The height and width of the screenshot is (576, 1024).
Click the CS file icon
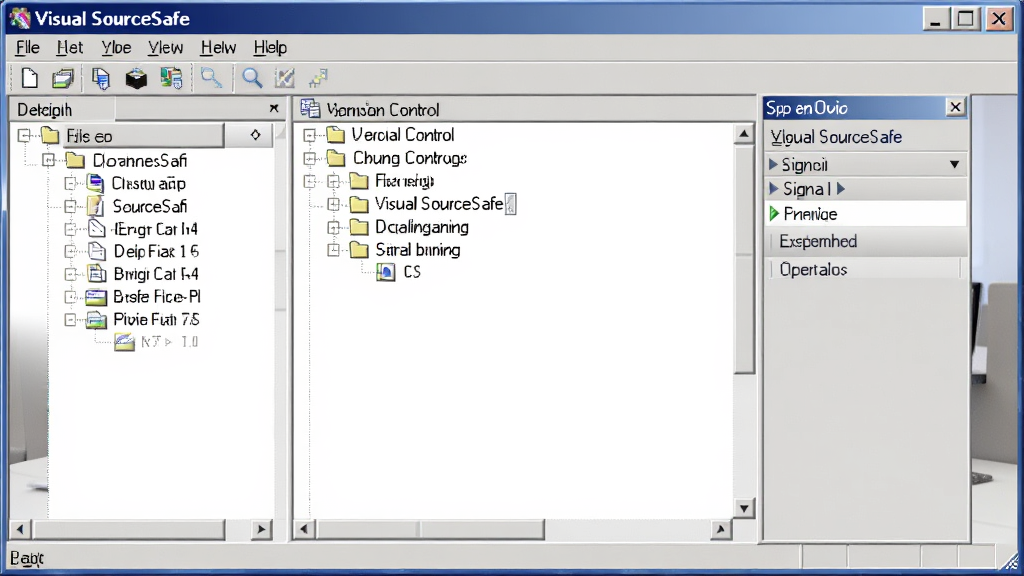(385, 272)
